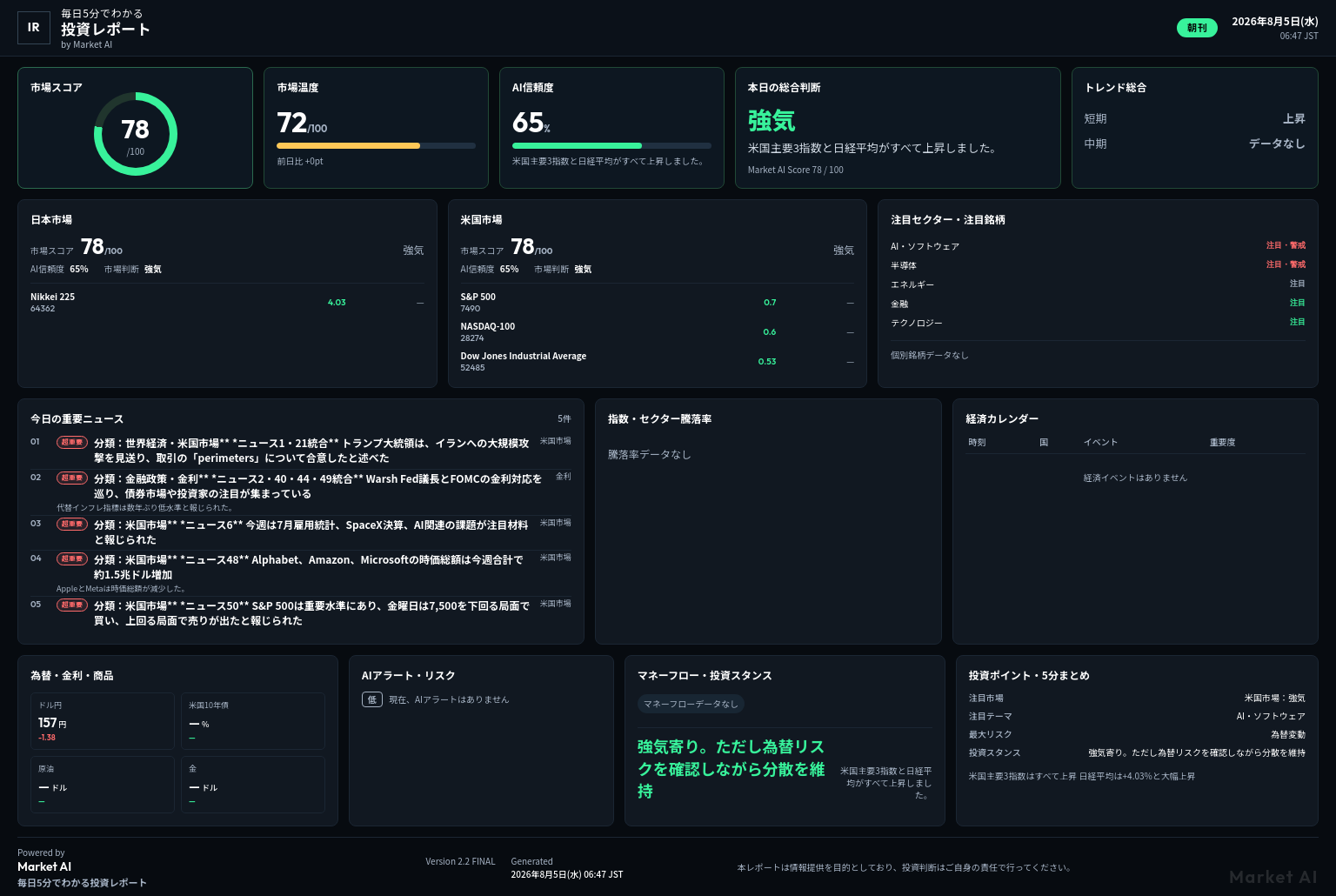Screen dimensions: 1336x896
Task: Open news 04 about Alphabet、Amazon、Microsoft時価総額
Action: click(x=301, y=572)
